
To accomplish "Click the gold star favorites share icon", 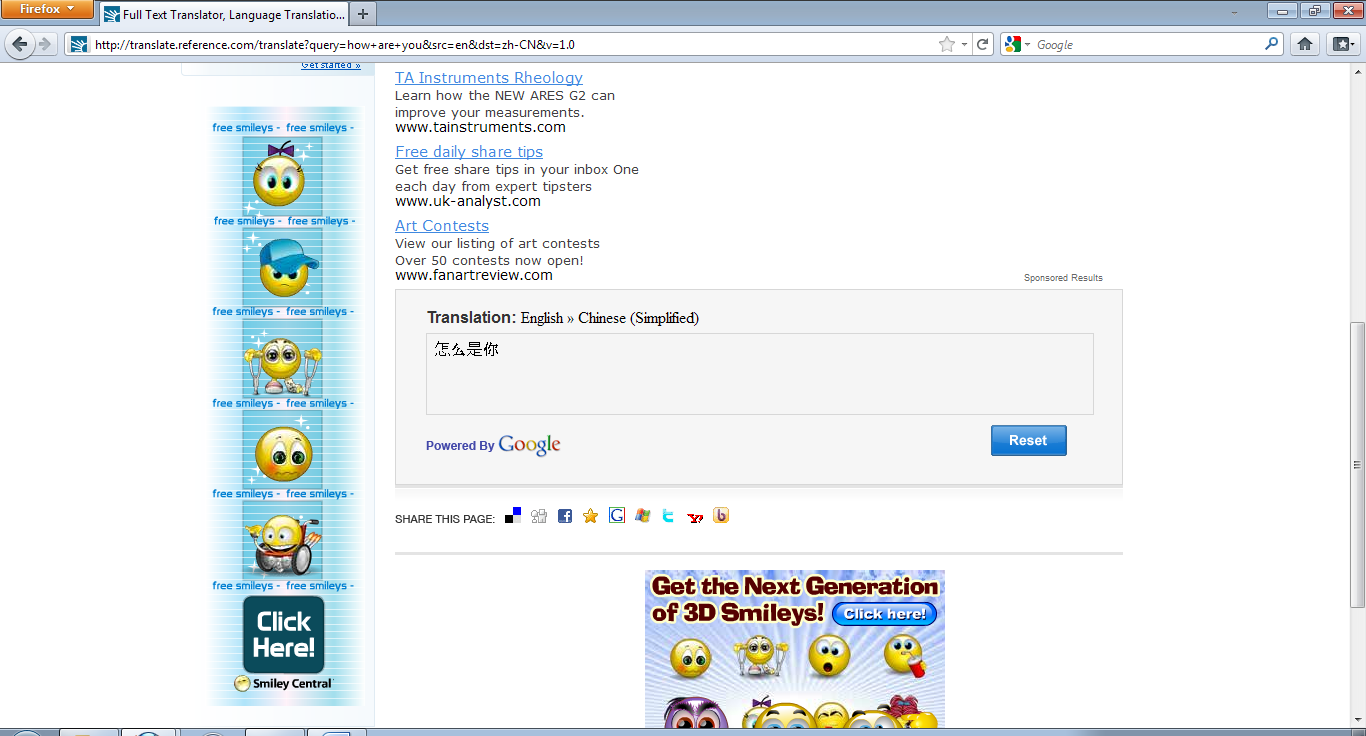I will 590,516.
